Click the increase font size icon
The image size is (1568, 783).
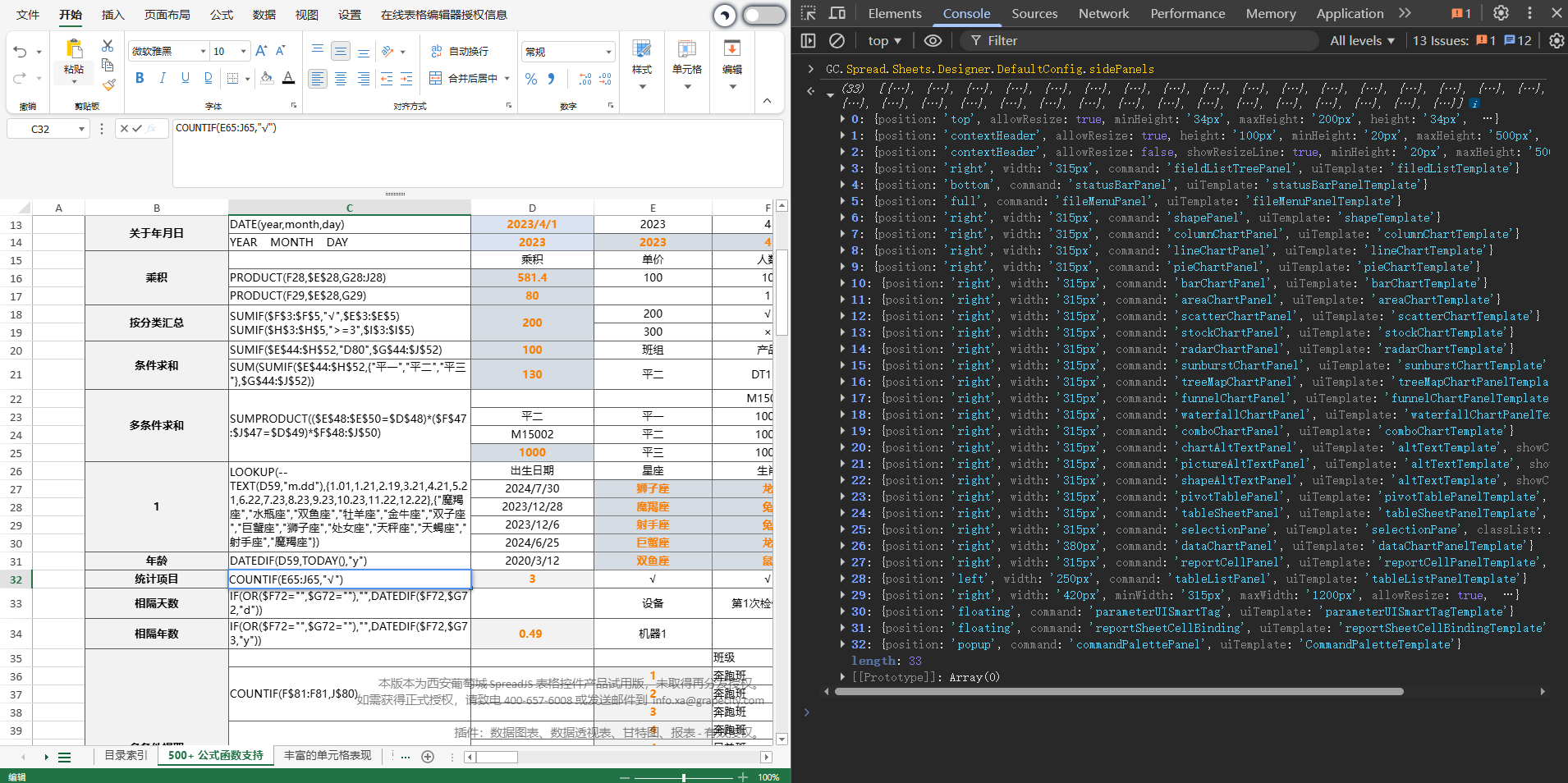coord(261,51)
